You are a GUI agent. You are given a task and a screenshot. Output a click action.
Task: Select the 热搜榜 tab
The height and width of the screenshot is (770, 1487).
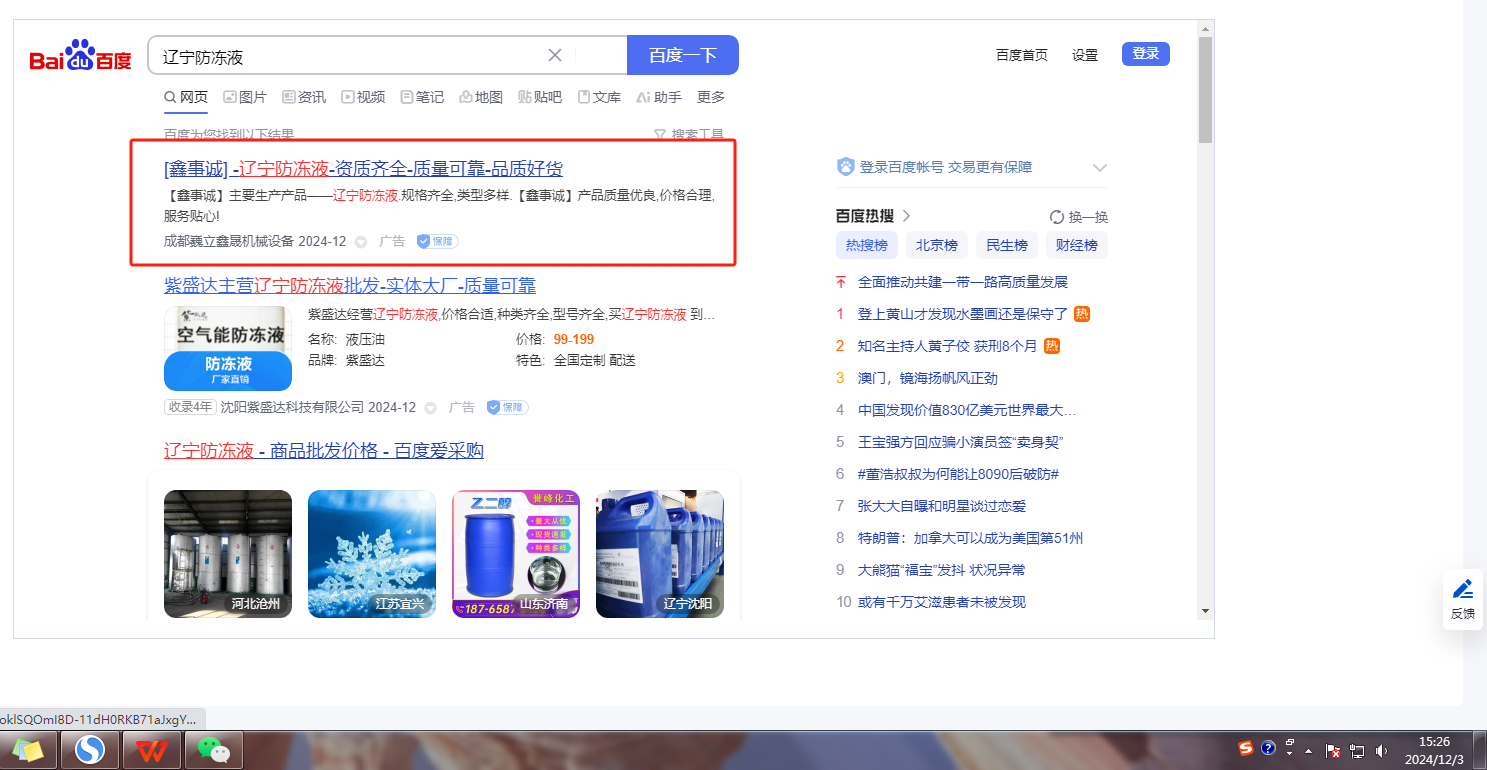tap(867, 245)
